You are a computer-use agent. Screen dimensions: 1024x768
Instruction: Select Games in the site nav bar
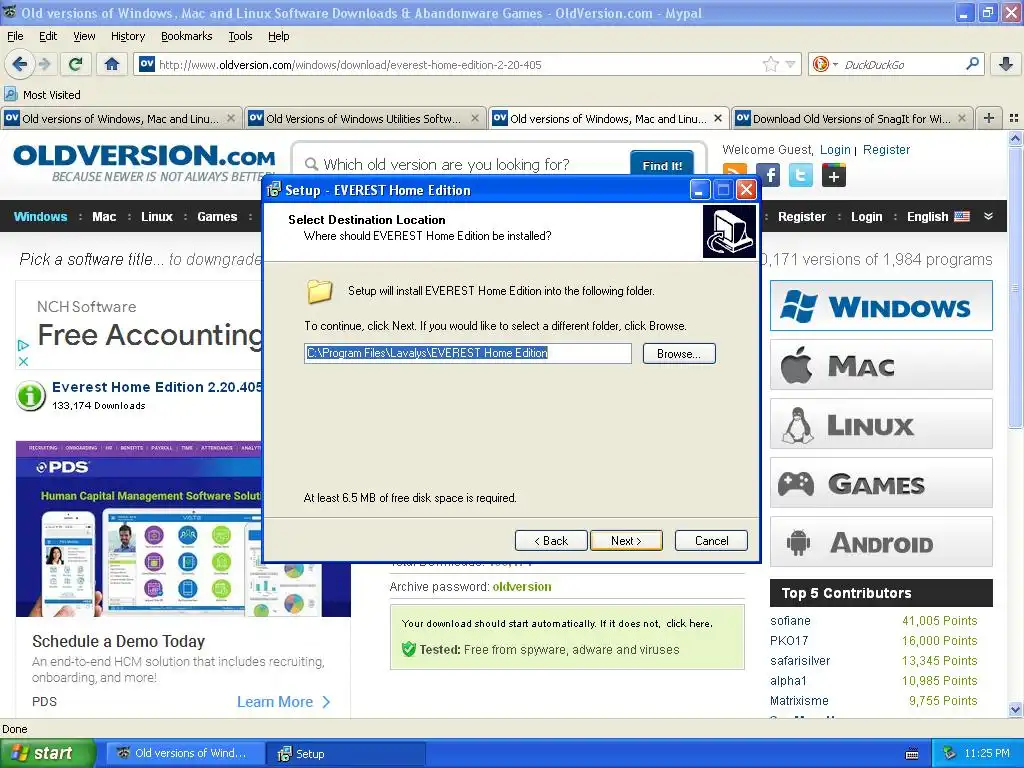pyautogui.click(x=217, y=217)
